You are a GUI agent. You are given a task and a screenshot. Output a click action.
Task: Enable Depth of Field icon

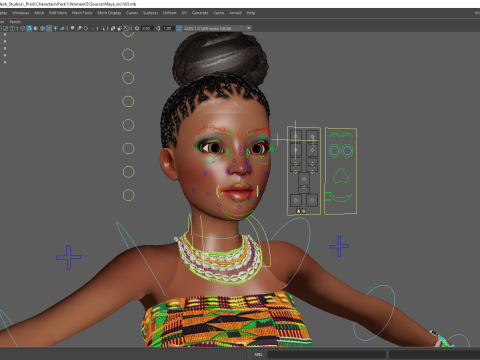pyautogui.click(x=92, y=28)
